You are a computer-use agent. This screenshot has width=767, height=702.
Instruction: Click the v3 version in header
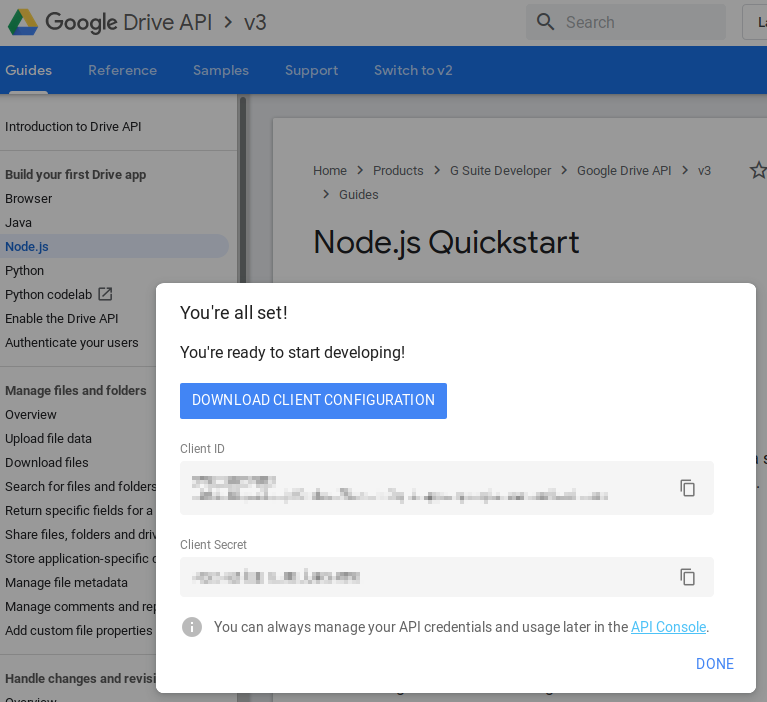pyautogui.click(x=255, y=23)
